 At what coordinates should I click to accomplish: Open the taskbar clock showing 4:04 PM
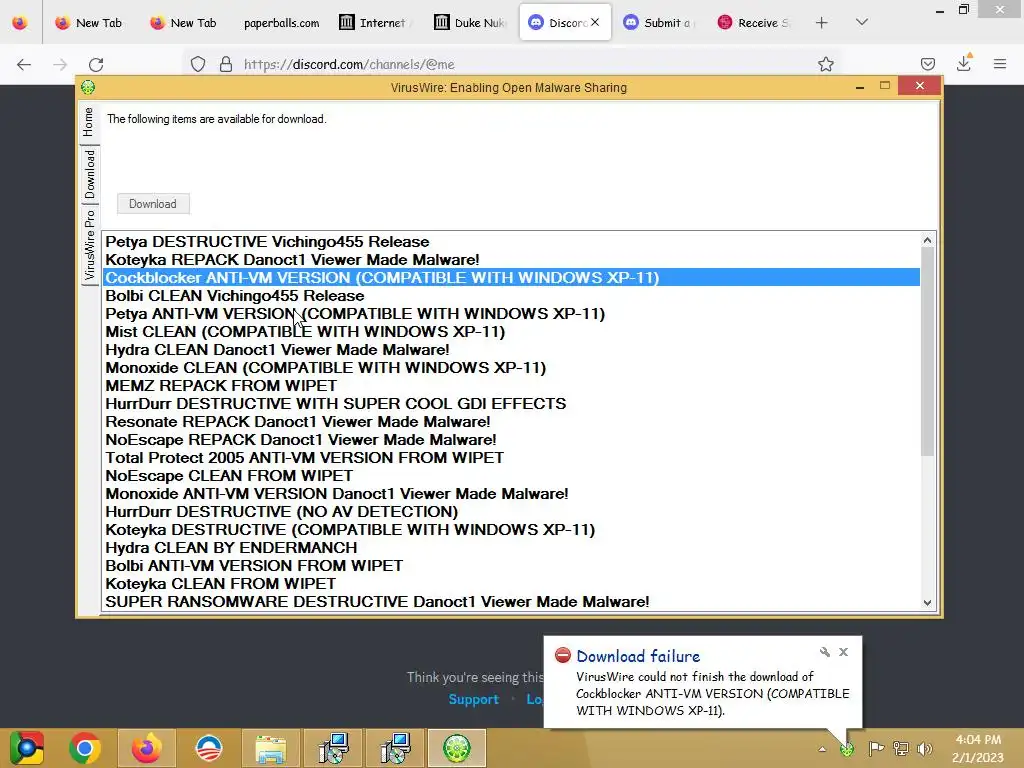[x=978, y=748]
